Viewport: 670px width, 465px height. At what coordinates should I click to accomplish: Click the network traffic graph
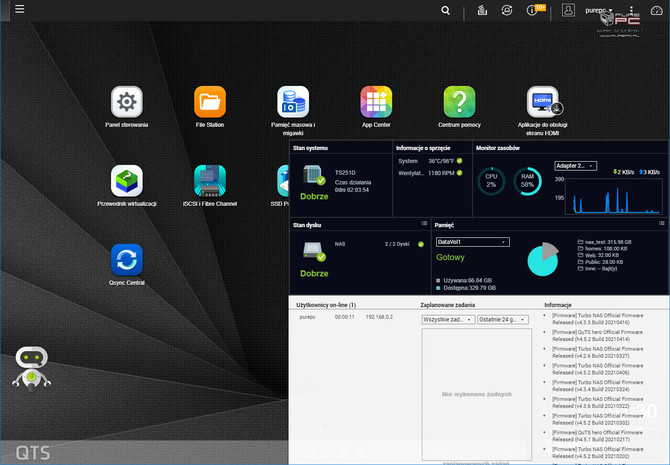point(614,196)
